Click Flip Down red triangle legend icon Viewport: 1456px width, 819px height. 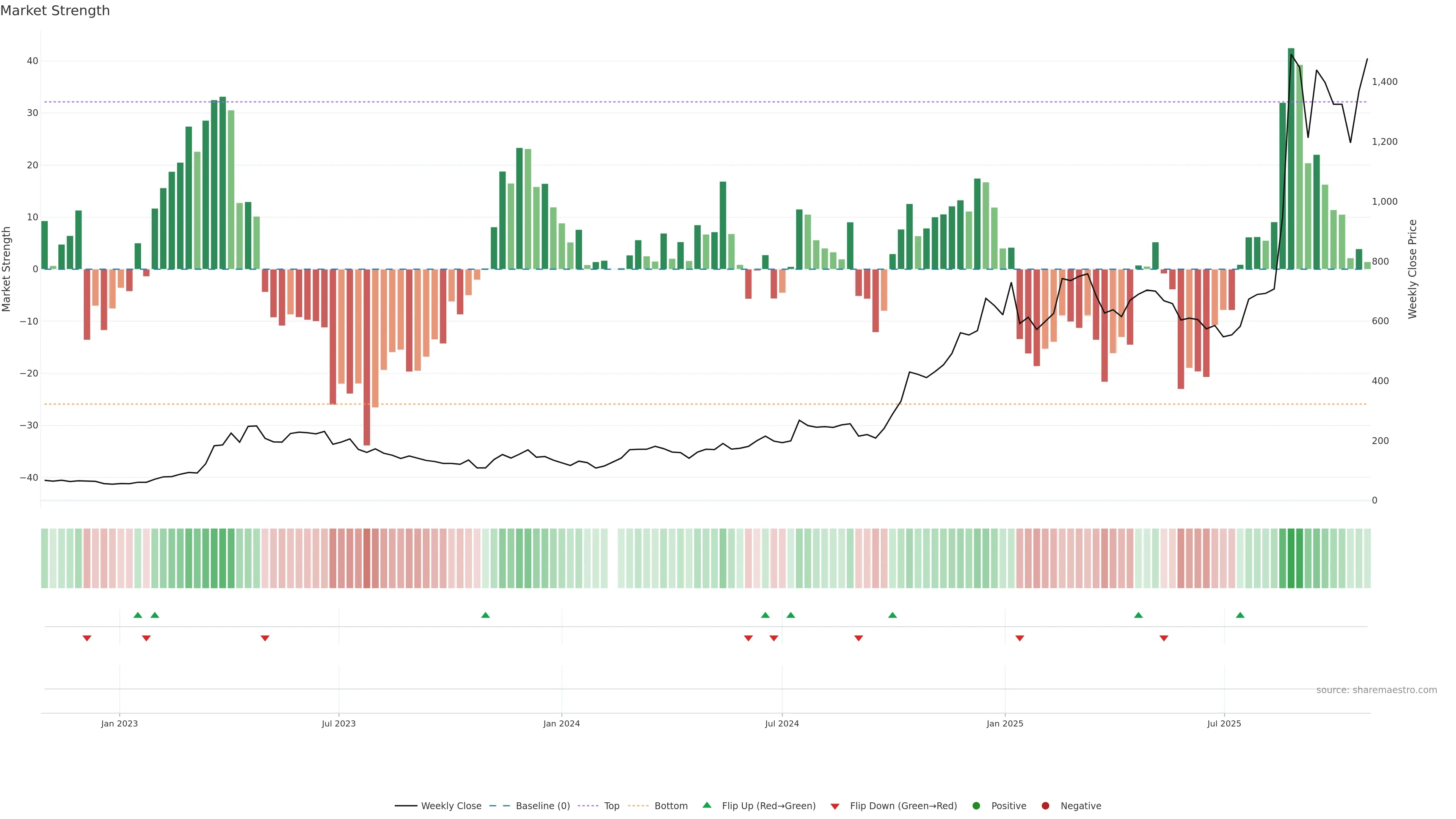pos(835,806)
